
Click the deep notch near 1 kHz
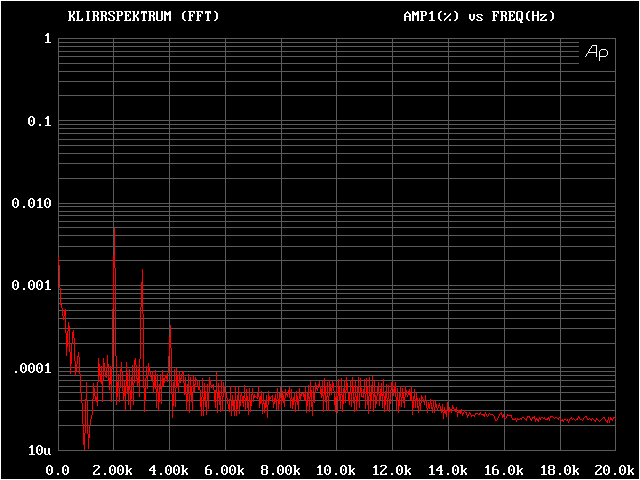click(x=86, y=438)
